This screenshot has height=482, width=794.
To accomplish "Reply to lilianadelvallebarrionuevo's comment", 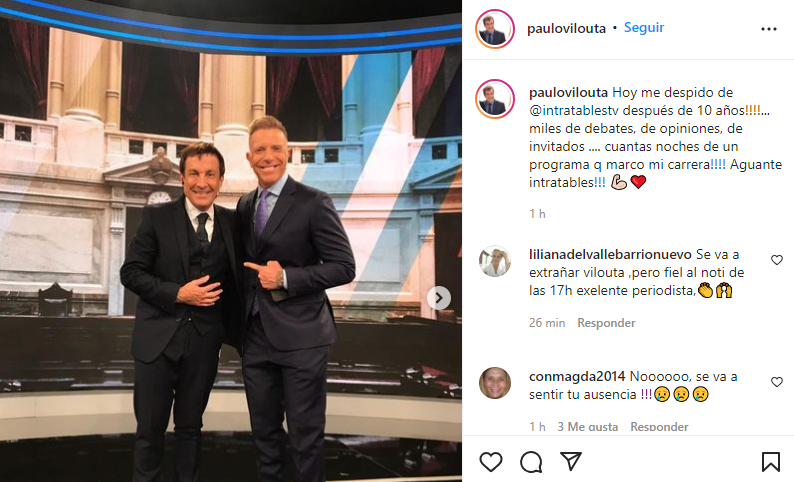I will tap(606, 323).
